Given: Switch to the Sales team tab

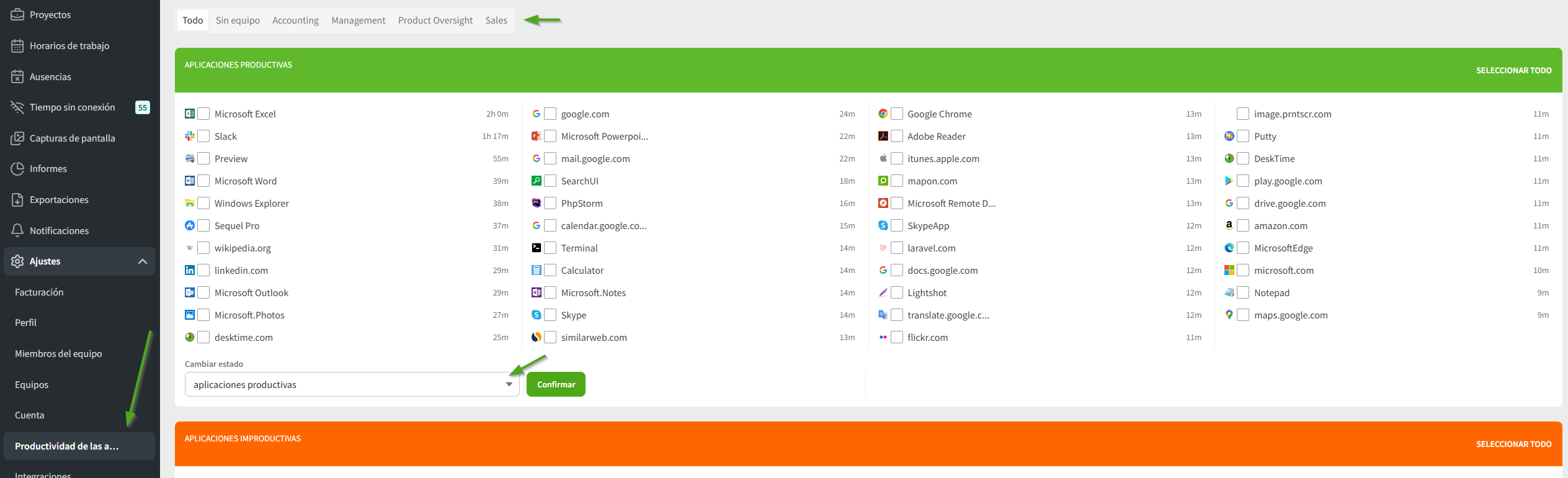Looking at the screenshot, I should click(496, 20).
